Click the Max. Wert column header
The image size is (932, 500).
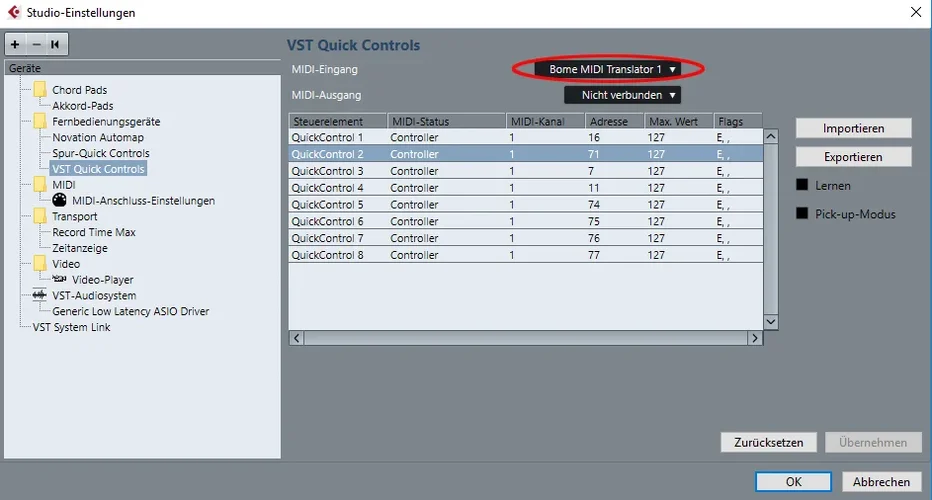pyautogui.click(x=679, y=121)
